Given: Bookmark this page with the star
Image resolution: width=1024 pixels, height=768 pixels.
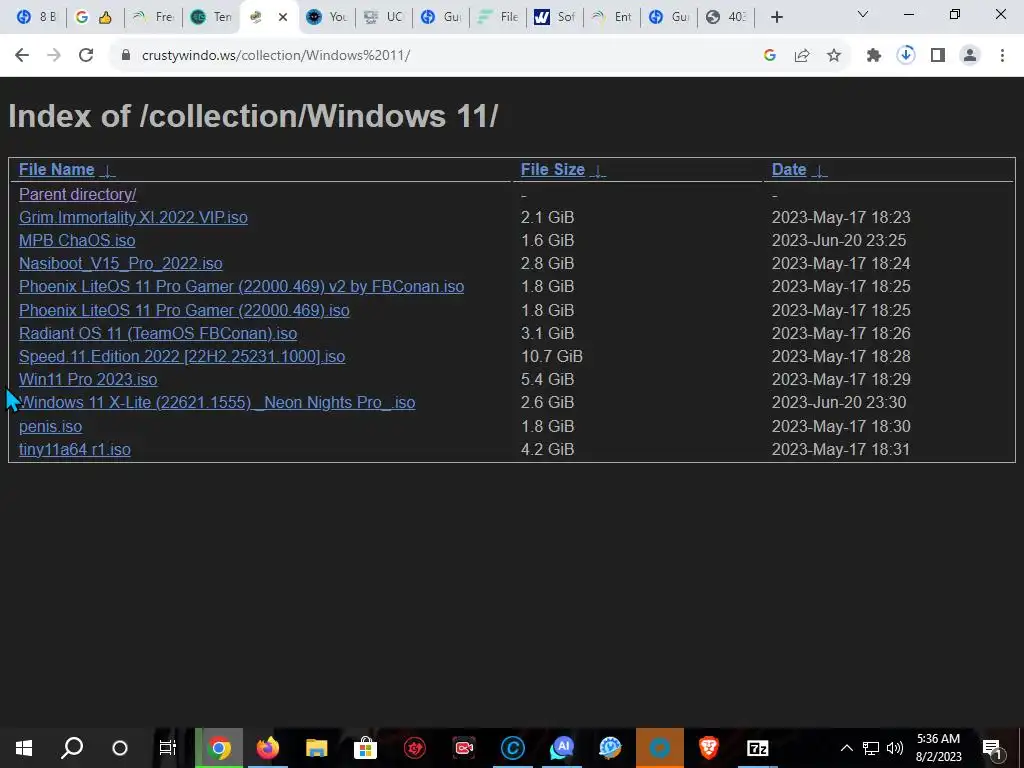Looking at the screenshot, I should click(x=834, y=56).
